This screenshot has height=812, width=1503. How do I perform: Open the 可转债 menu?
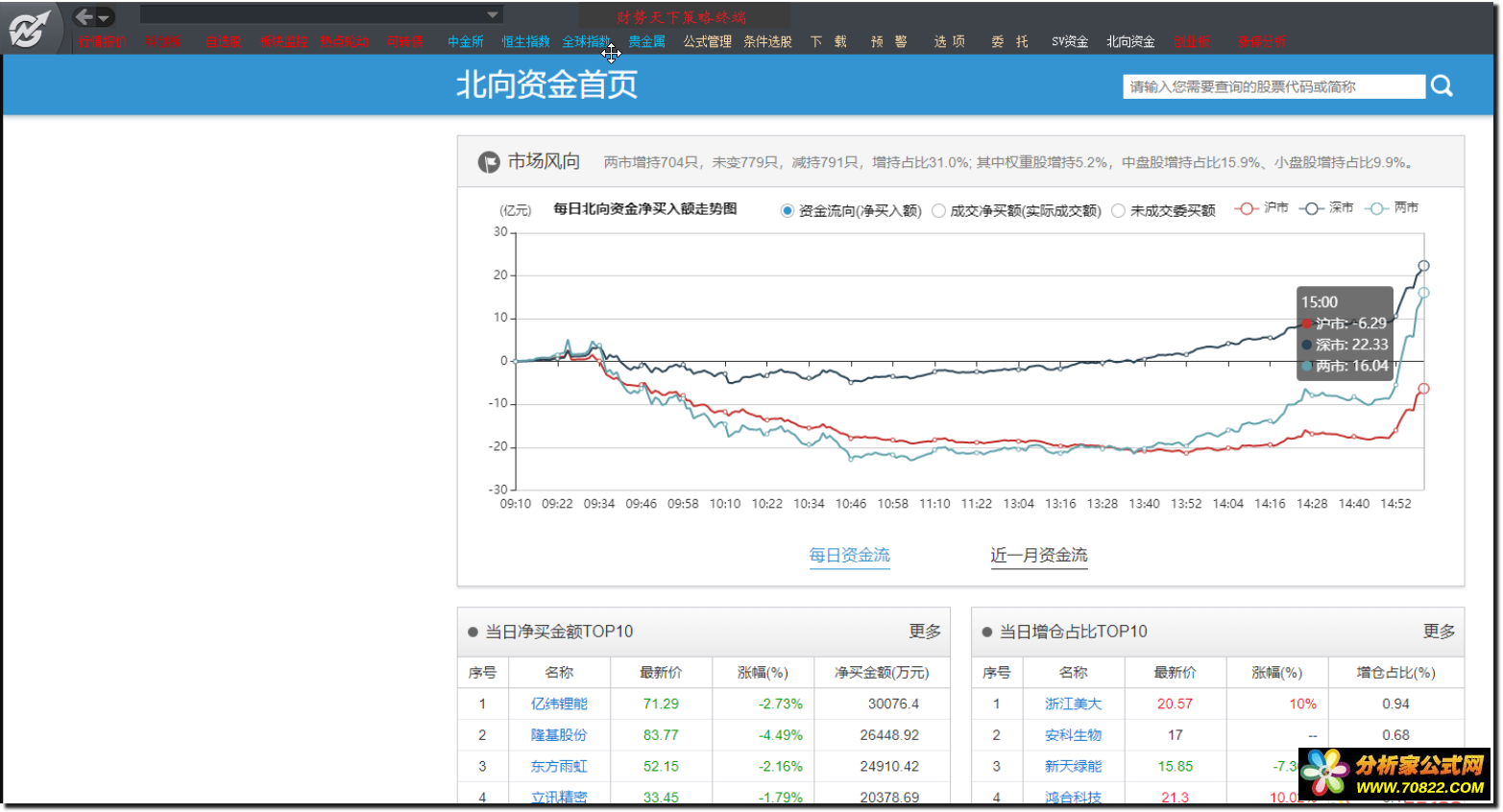coord(404,42)
